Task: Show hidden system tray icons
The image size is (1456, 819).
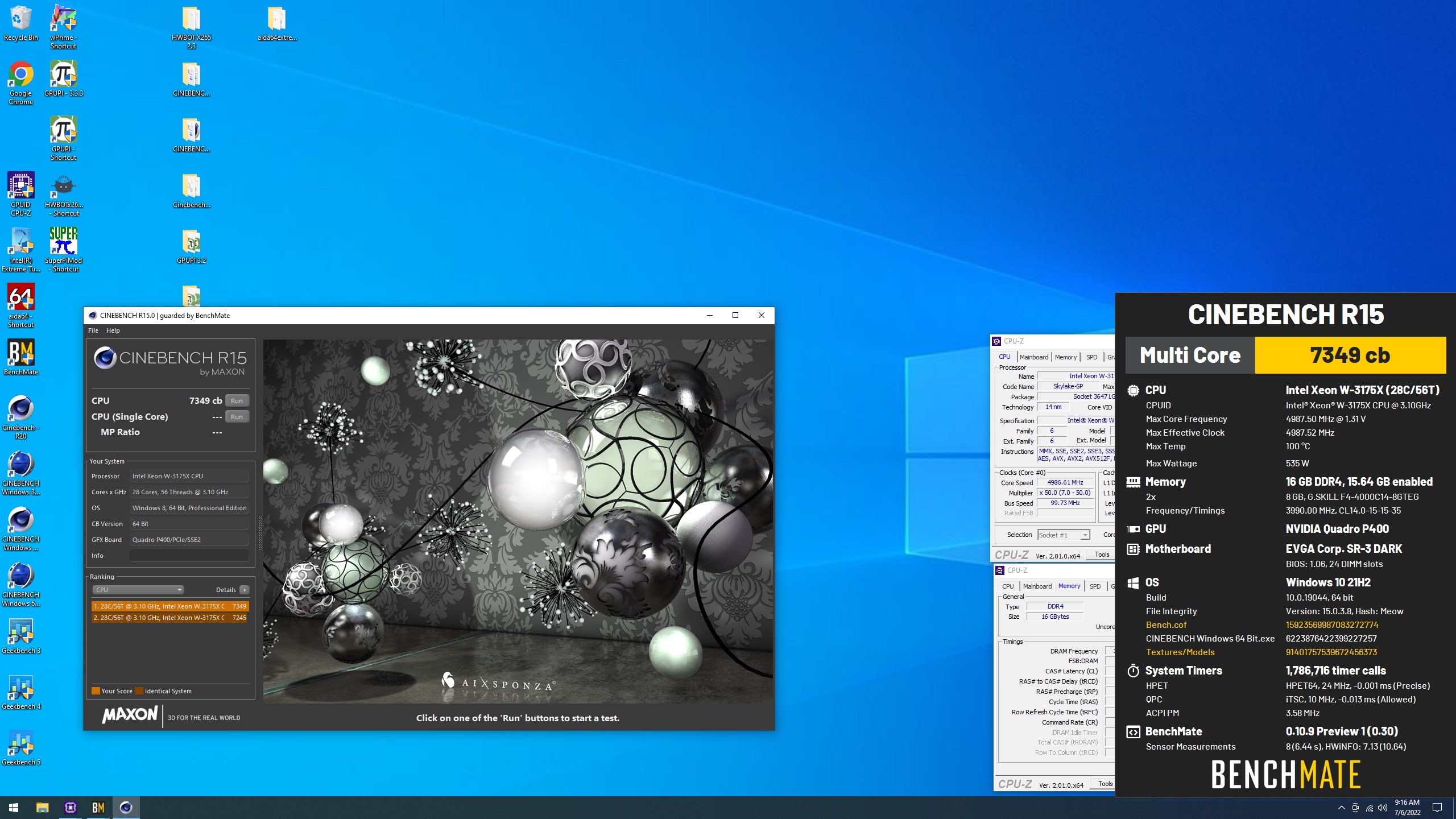Action: pyautogui.click(x=1341, y=808)
